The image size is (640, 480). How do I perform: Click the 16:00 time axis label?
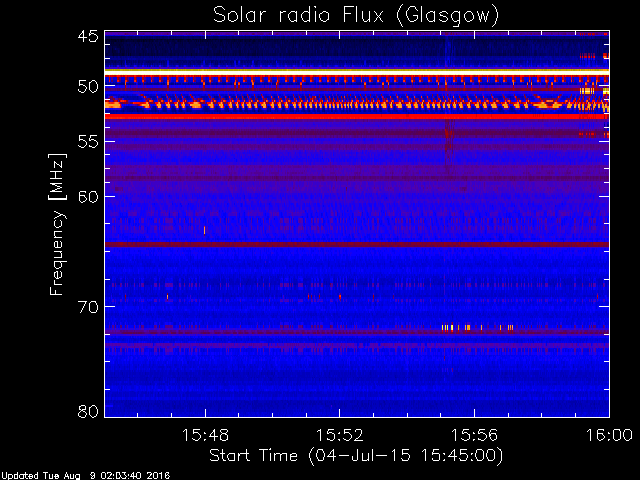coord(609,435)
